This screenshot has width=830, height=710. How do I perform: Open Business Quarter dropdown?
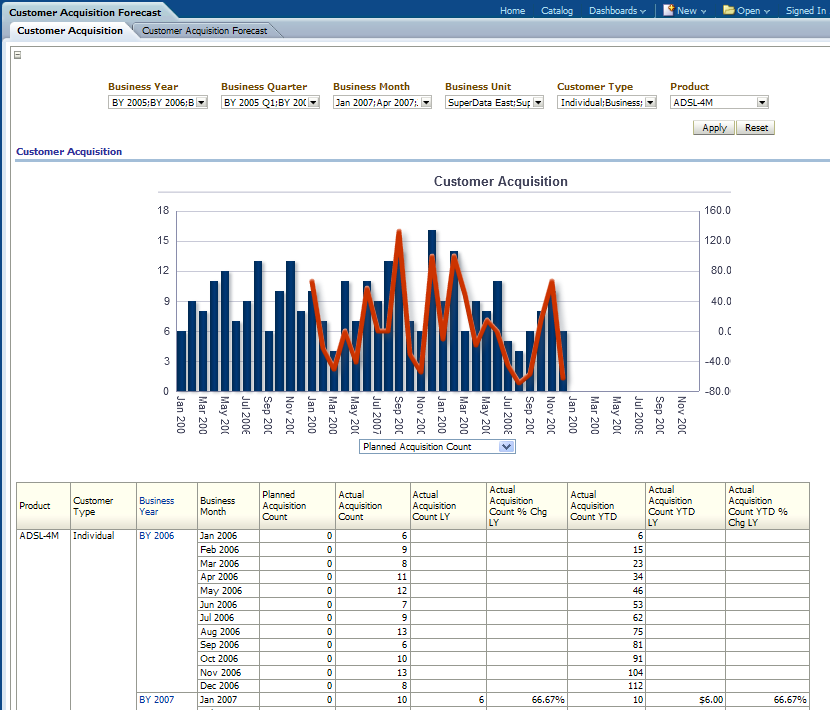click(x=314, y=103)
